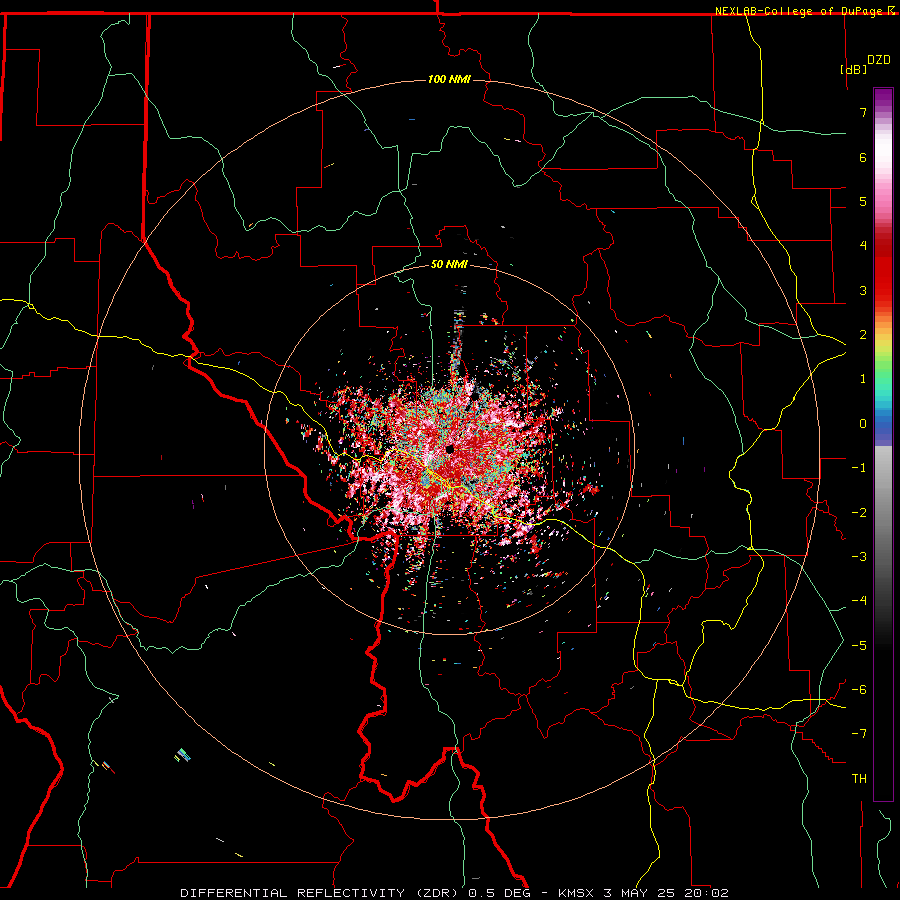Click the "-6" scale value
This screenshot has height=900, width=900.
(x=859, y=689)
